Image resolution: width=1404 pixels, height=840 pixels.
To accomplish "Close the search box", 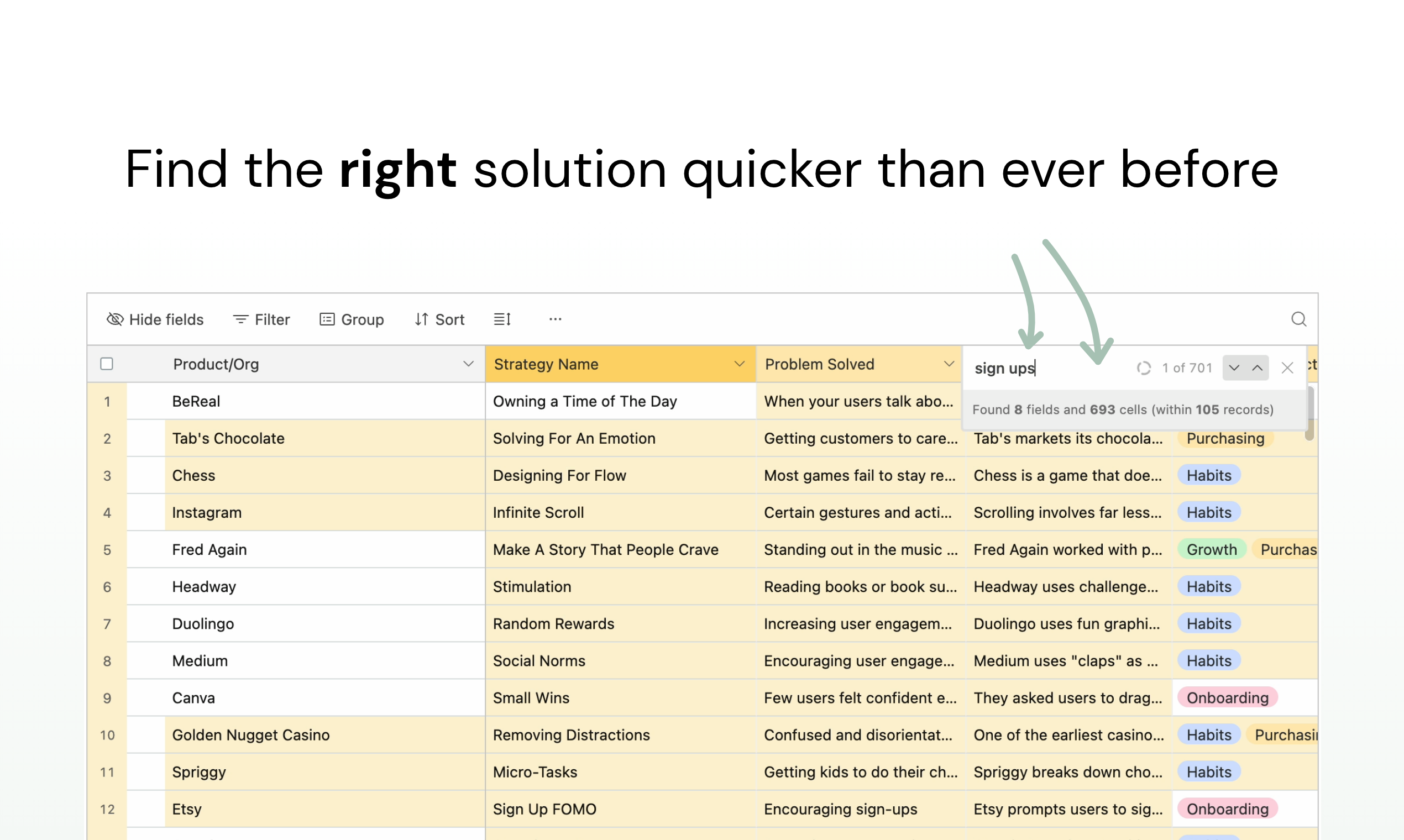I will pyautogui.click(x=1287, y=368).
